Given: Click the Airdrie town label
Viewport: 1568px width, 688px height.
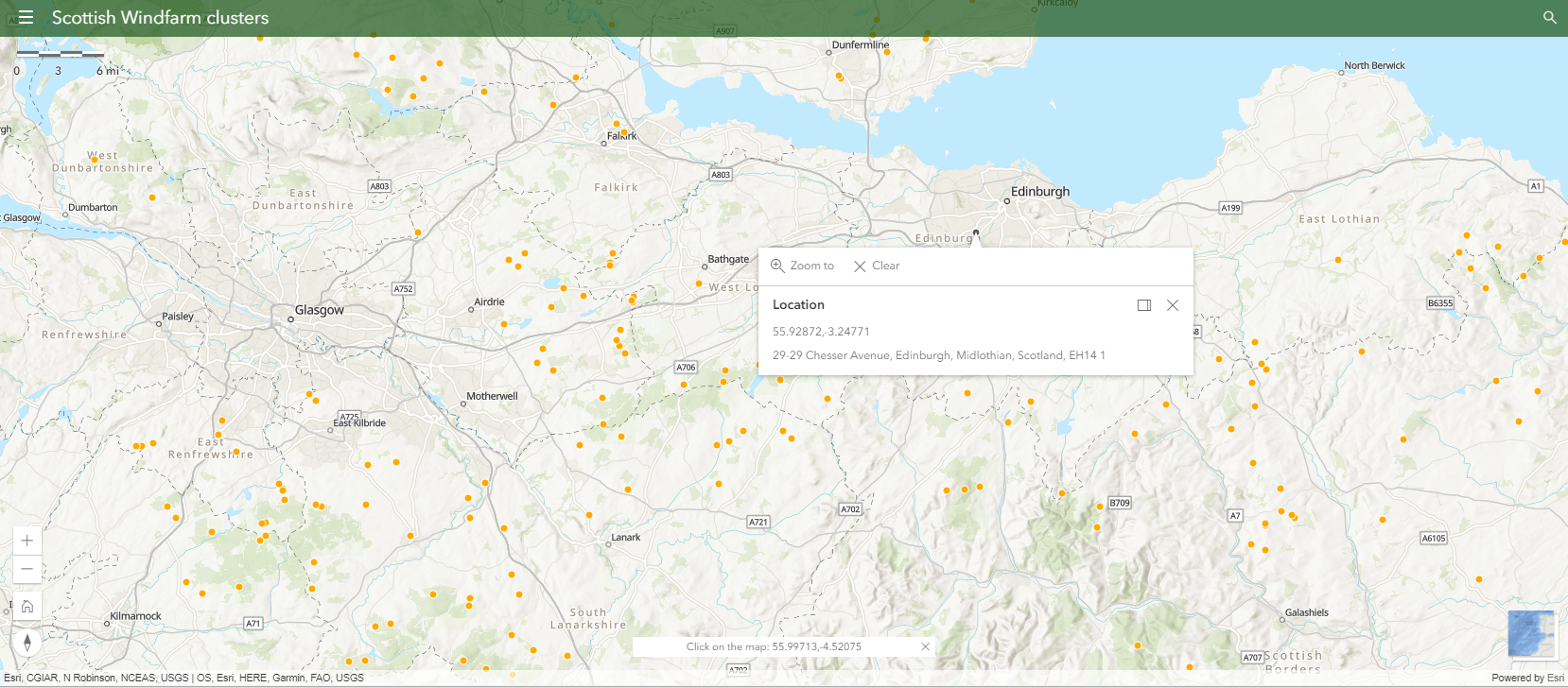Looking at the screenshot, I should click(x=489, y=301).
